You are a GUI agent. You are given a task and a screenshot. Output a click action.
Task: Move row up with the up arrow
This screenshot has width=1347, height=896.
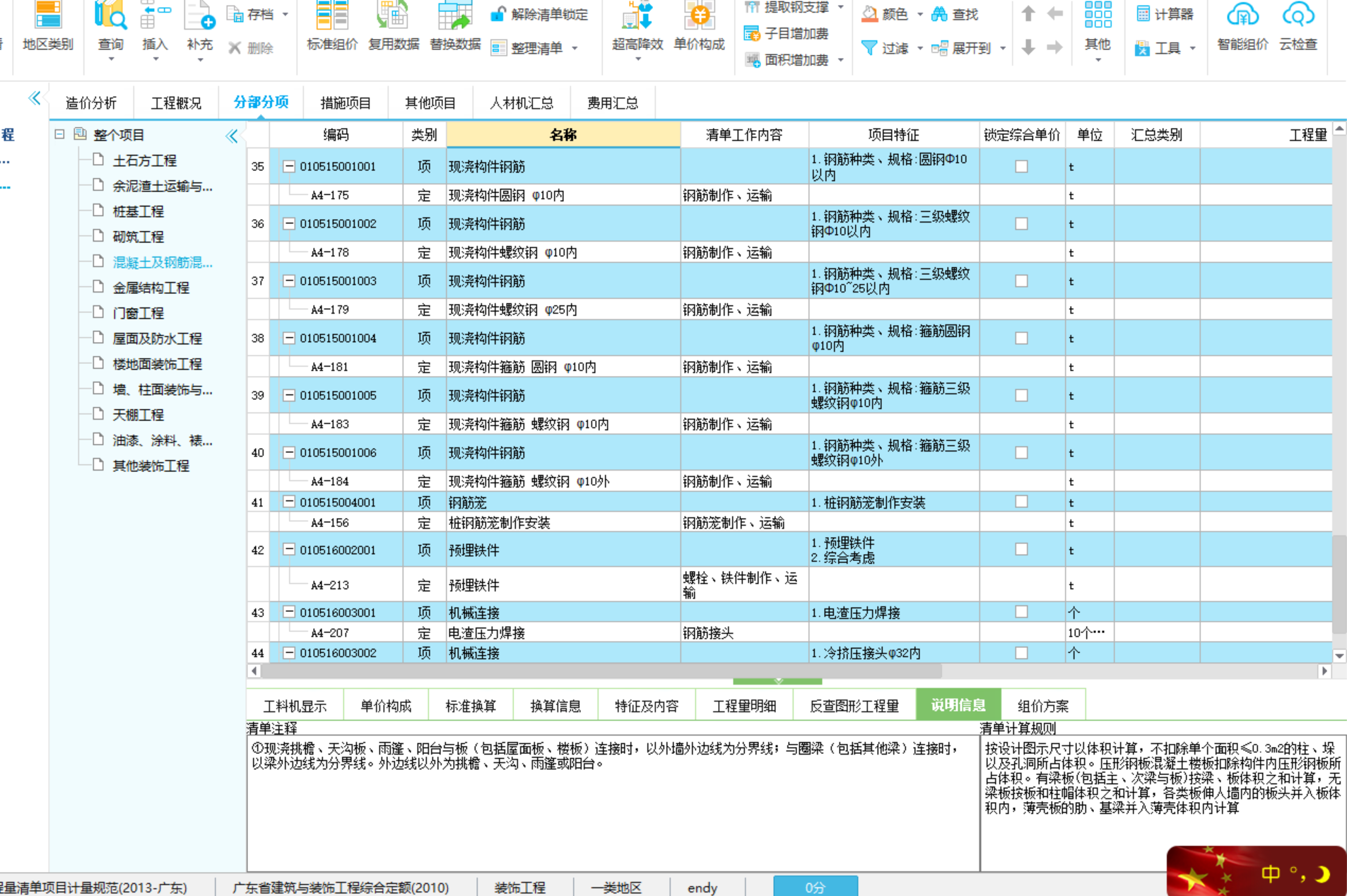[x=1028, y=13]
